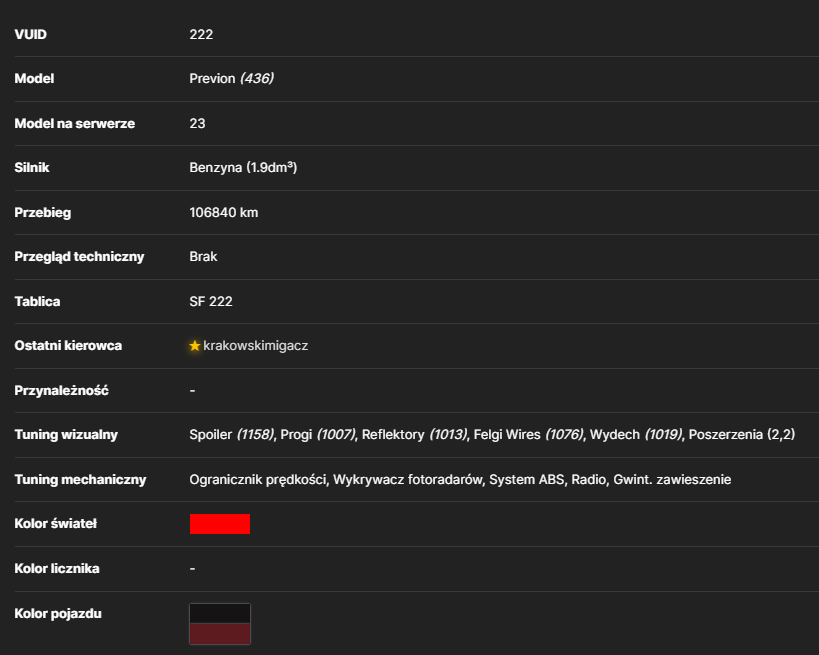819x655 pixels.
Task: Click the Spoiler (1158) tuning entry
Action: point(231,435)
